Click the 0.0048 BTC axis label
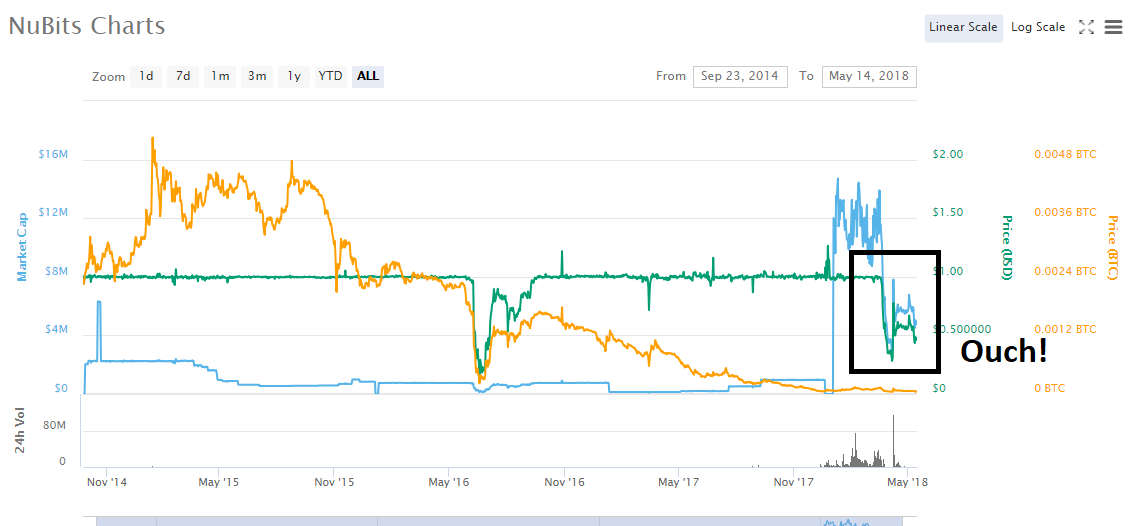The width and height of the screenshot is (1129, 526). point(1065,154)
